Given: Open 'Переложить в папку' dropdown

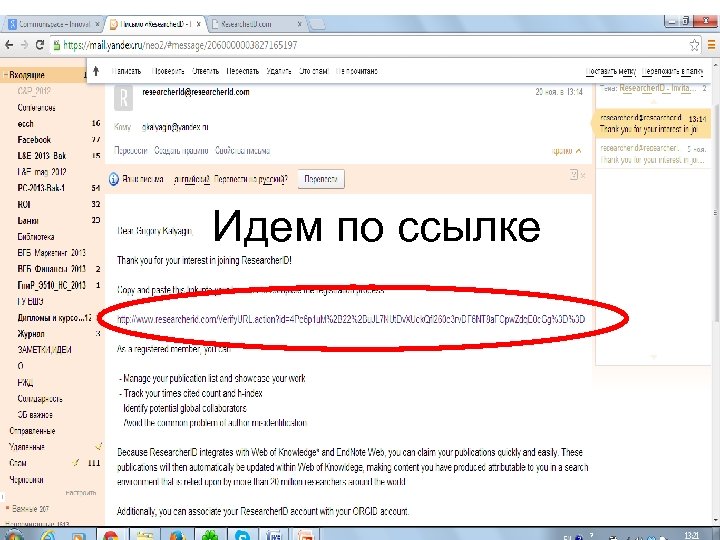Looking at the screenshot, I should [672, 71].
